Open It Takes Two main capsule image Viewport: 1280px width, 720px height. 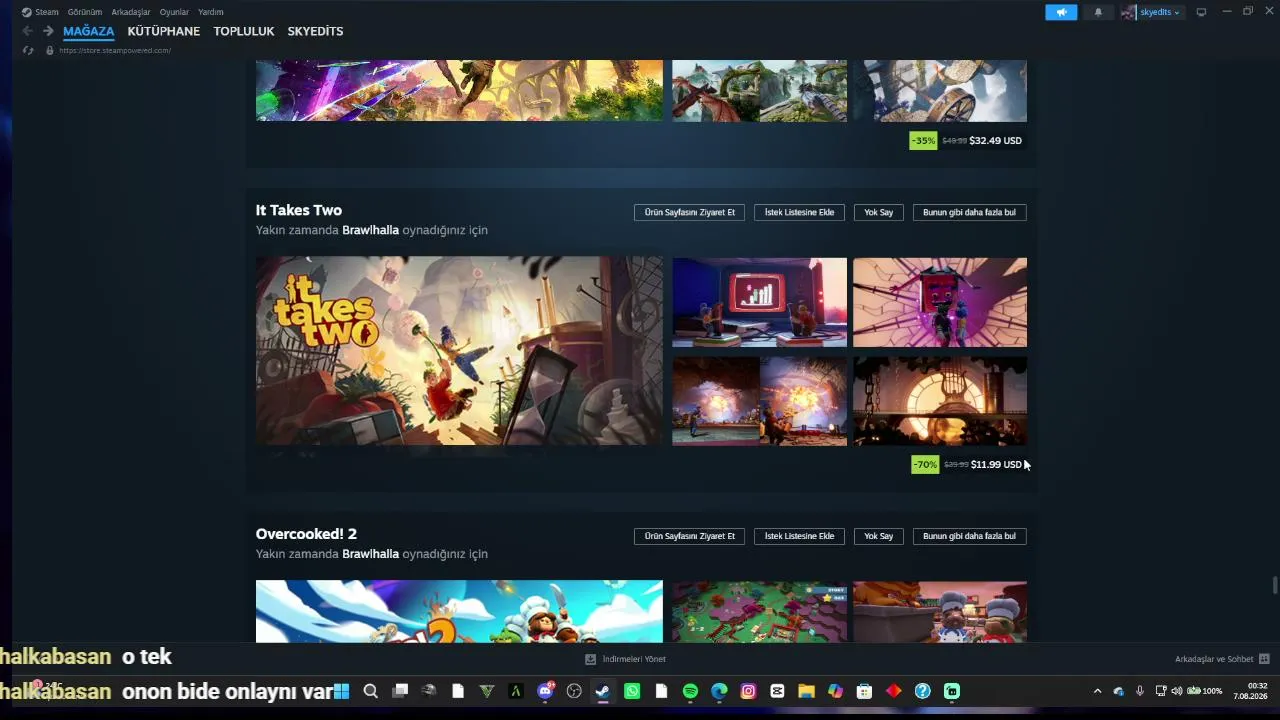(459, 351)
